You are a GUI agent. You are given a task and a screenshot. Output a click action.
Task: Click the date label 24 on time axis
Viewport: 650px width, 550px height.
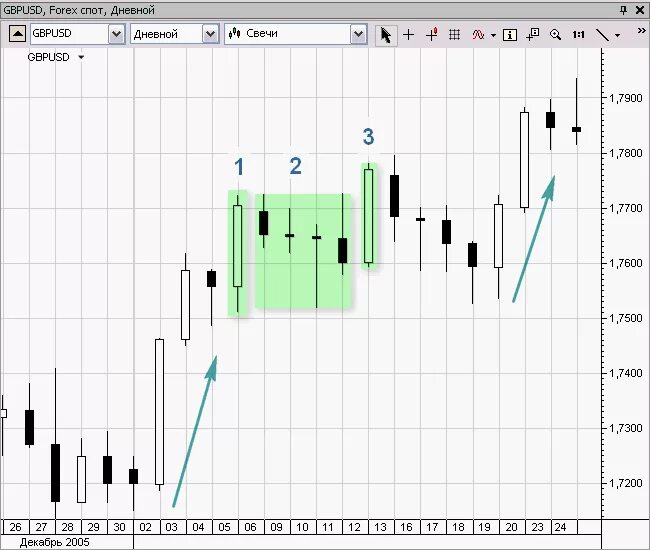(560, 527)
